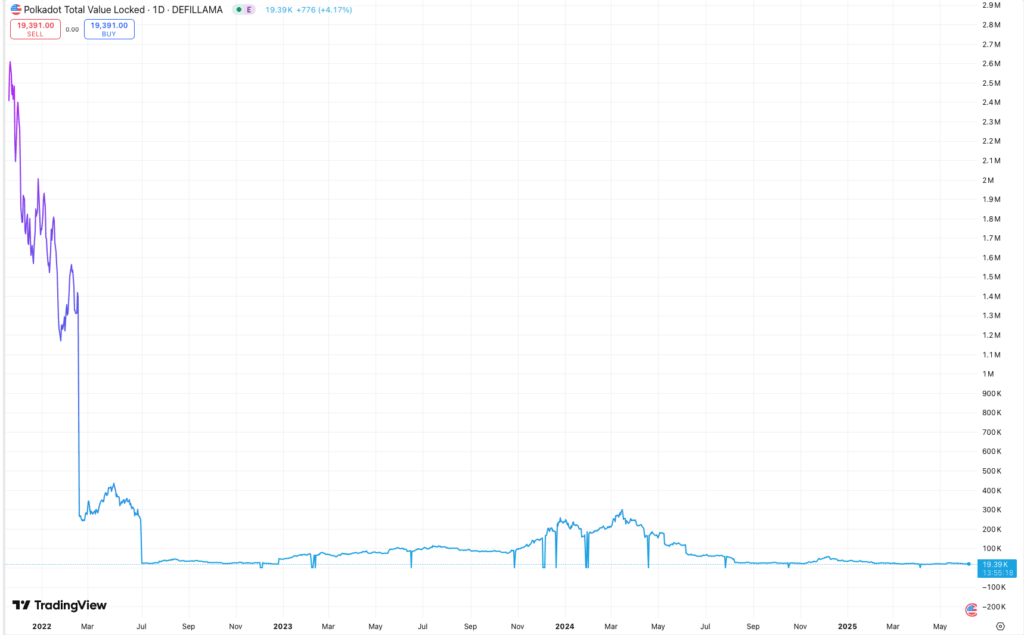Click the -100K price axis label
Image resolution: width=1024 pixels, height=635 pixels.
pyautogui.click(x=993, y=587)
